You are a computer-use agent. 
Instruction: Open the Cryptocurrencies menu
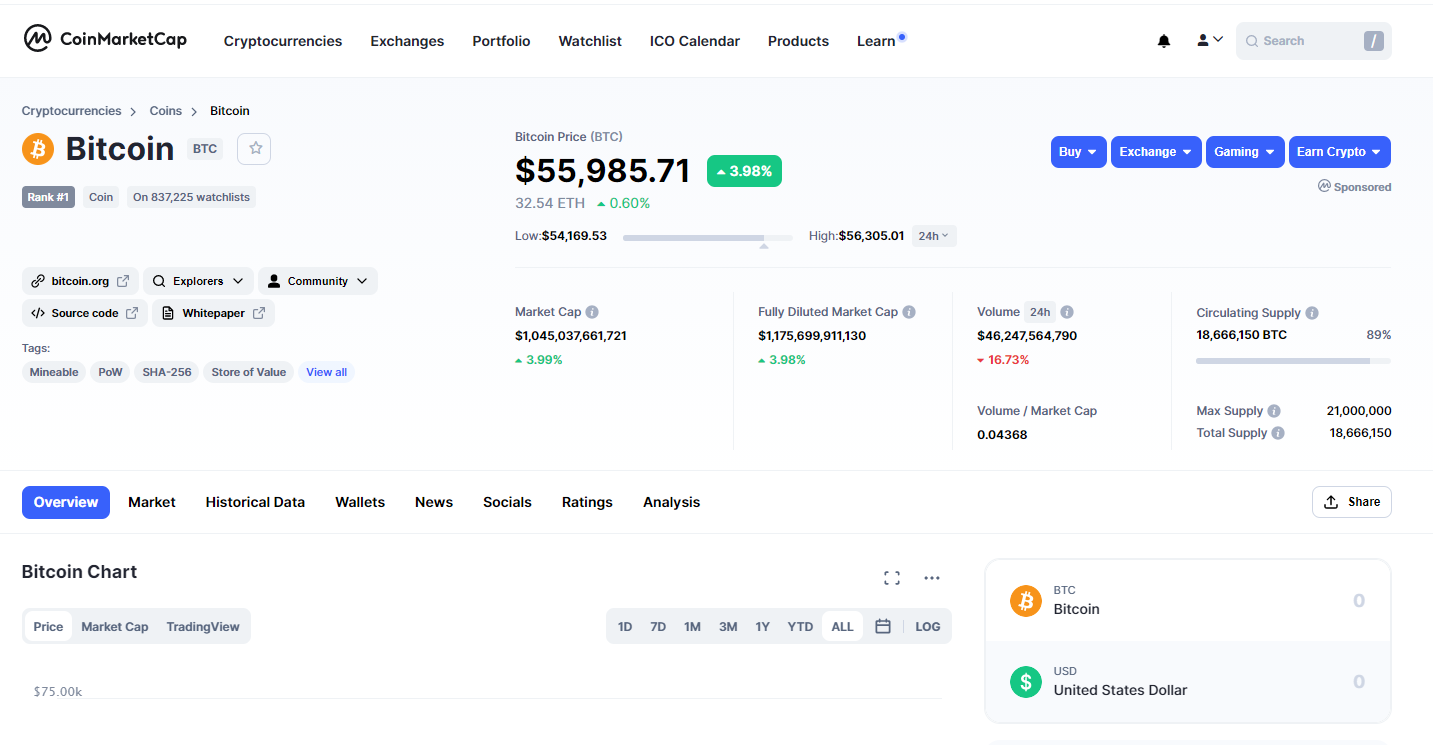tap(283, 41)
